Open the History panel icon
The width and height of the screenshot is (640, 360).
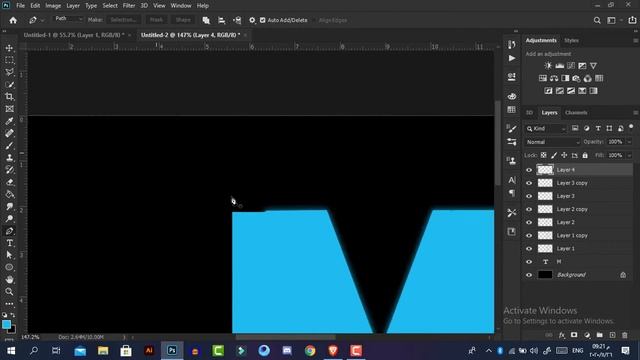[511, 44]
